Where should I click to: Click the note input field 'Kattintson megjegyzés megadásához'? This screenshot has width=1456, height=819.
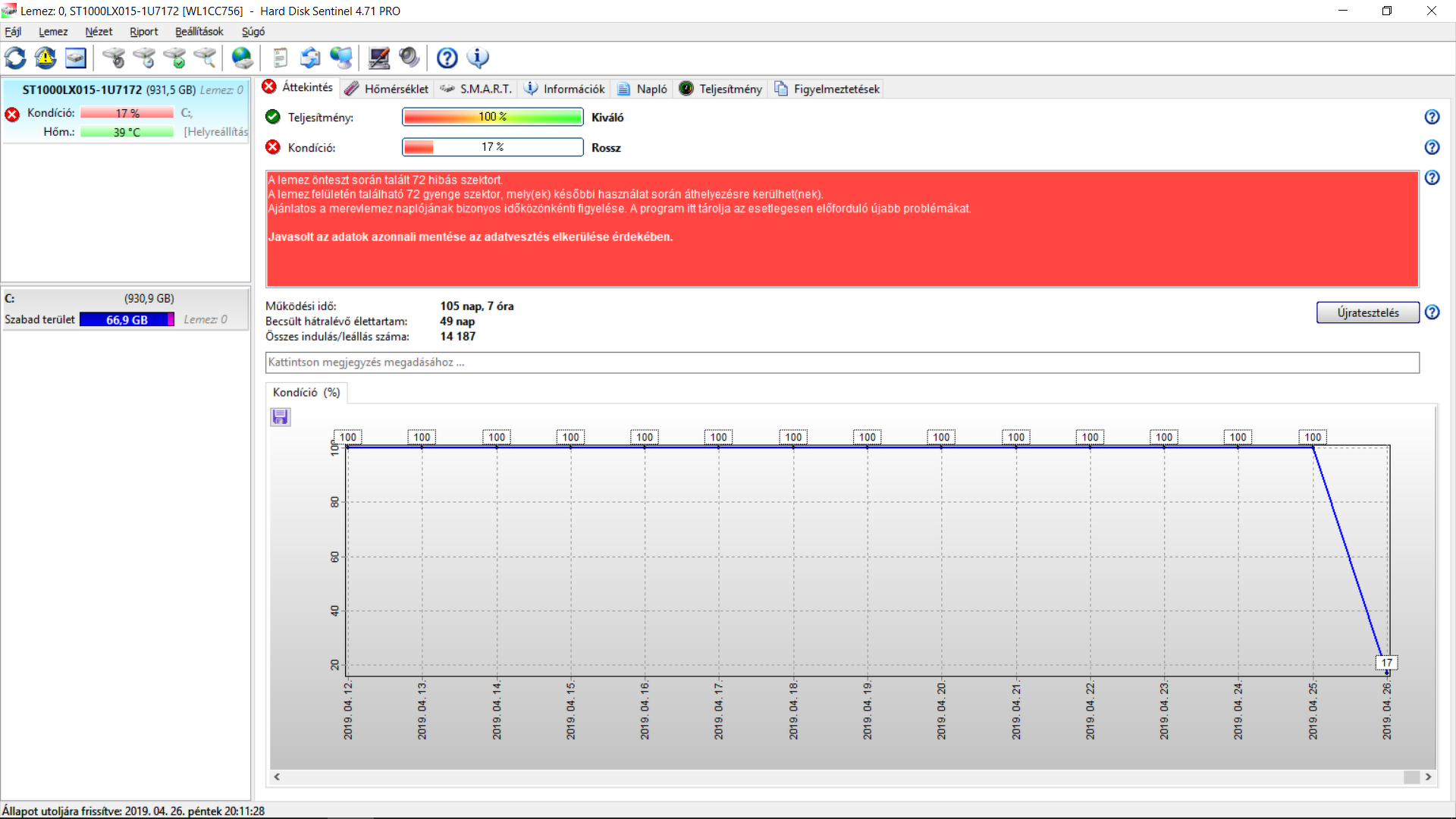pyautogui.click(x=842, y=362)
